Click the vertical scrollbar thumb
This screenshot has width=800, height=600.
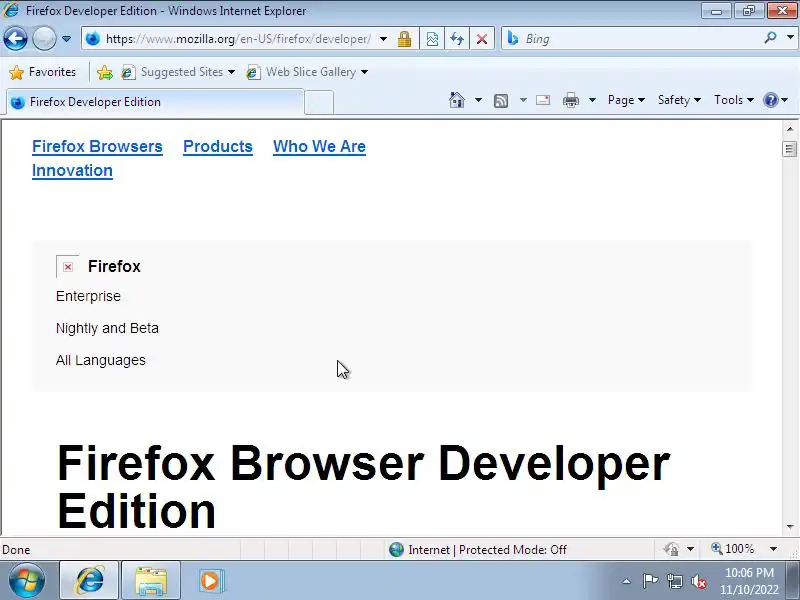point(790,149)
